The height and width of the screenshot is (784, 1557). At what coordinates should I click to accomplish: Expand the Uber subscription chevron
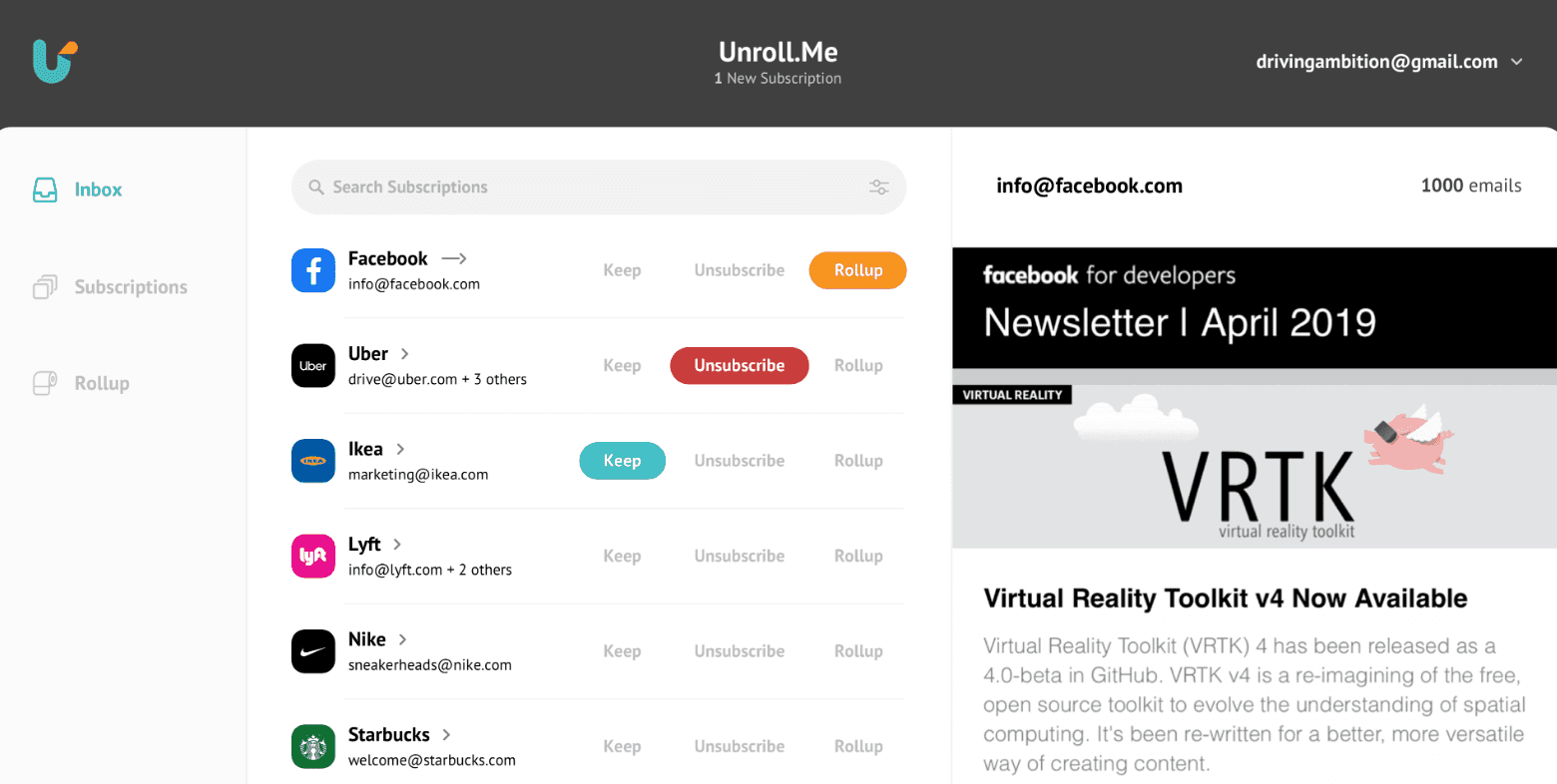coord(404,354)
